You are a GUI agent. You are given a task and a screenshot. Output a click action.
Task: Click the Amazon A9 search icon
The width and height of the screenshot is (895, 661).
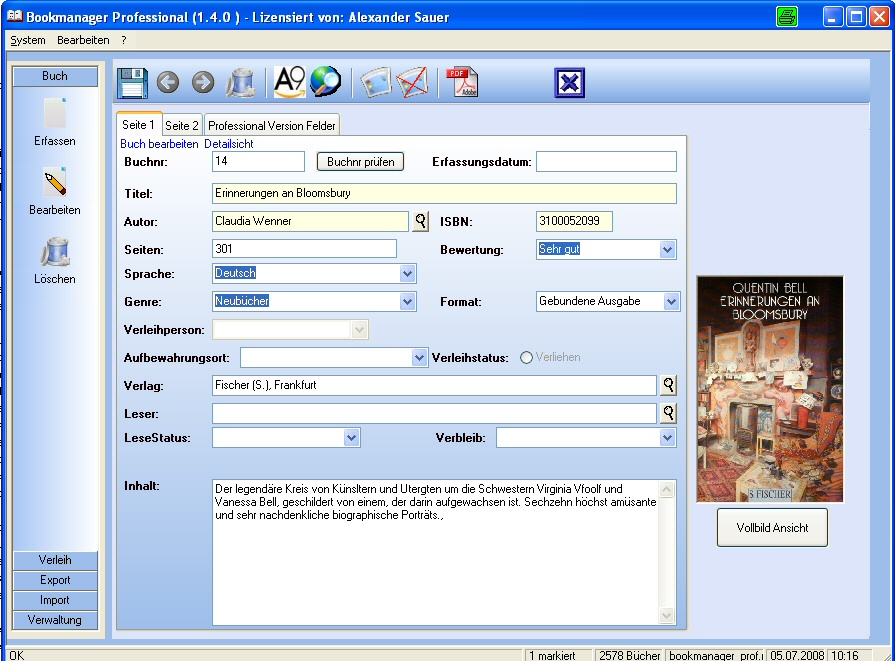coord(289,82)
